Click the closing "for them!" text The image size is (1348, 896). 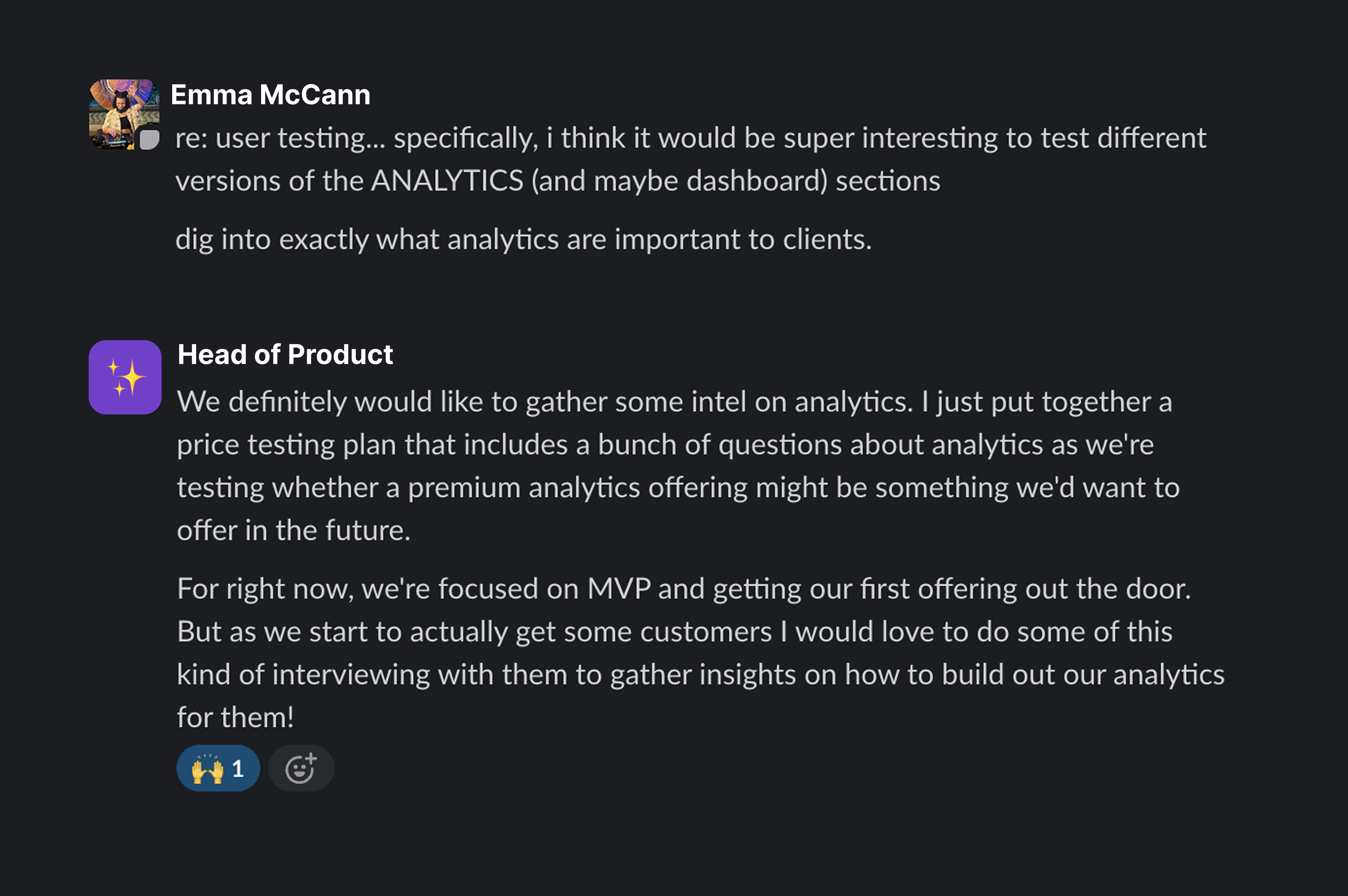(235, 718)
